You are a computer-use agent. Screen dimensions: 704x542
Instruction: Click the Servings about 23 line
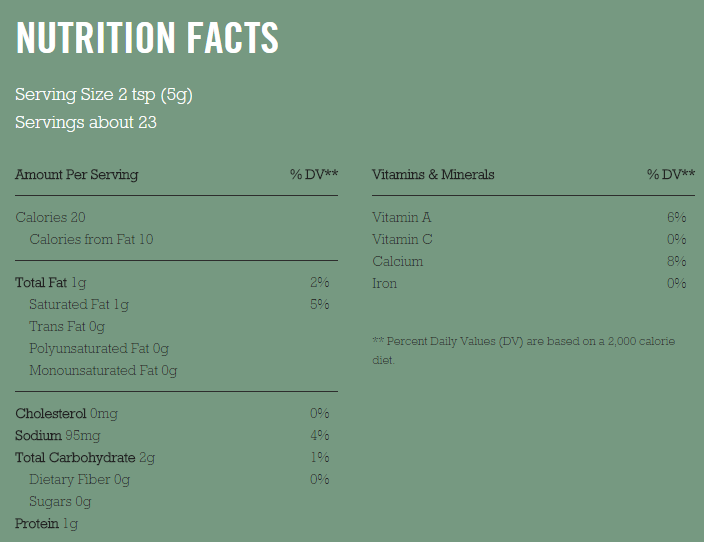(x=86, y=123)
